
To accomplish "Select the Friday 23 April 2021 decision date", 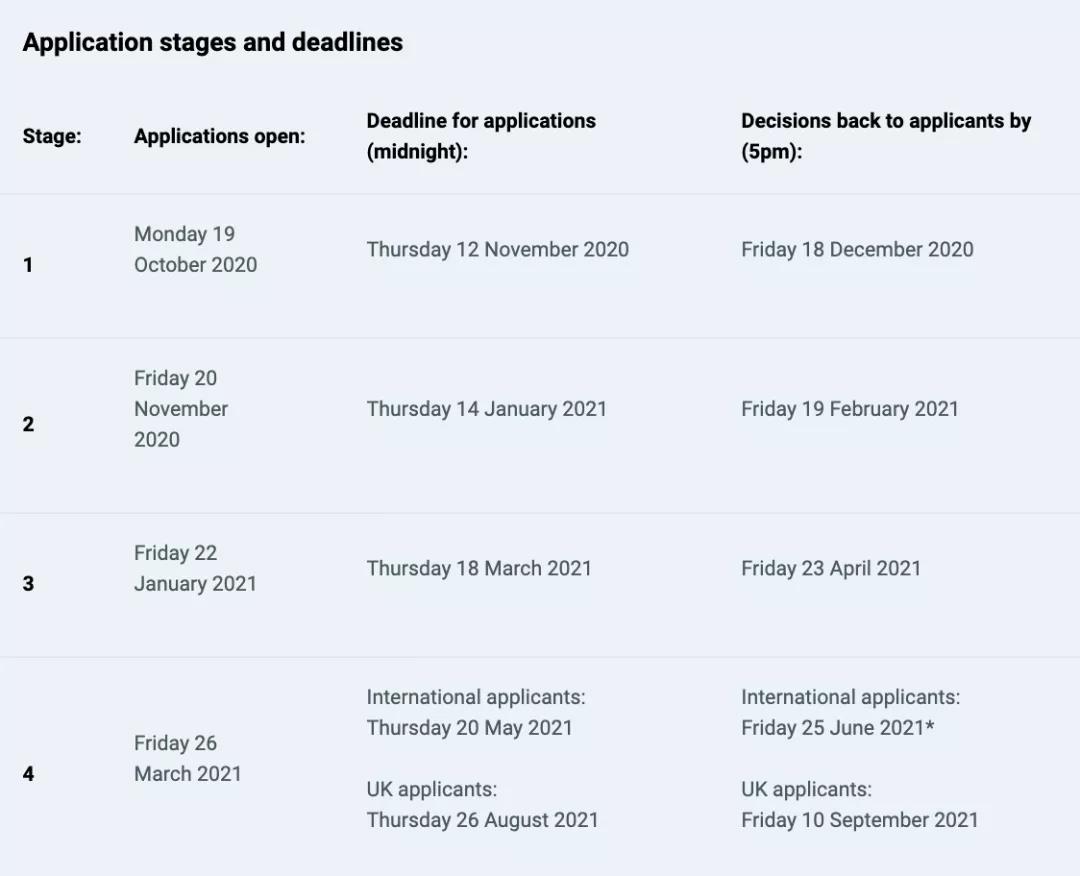I will [831, 568].
